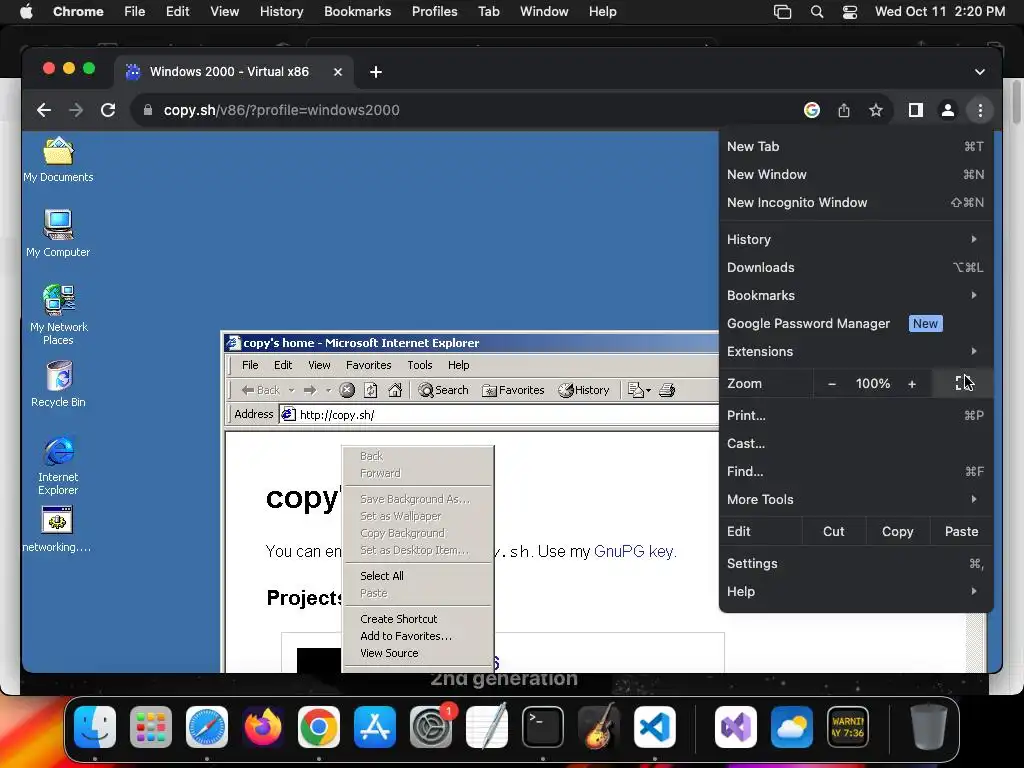The width and height of the screenshot is (1024, 768).
Task: Open My Computer desktop icon
Action: click(x=58, y=233)
